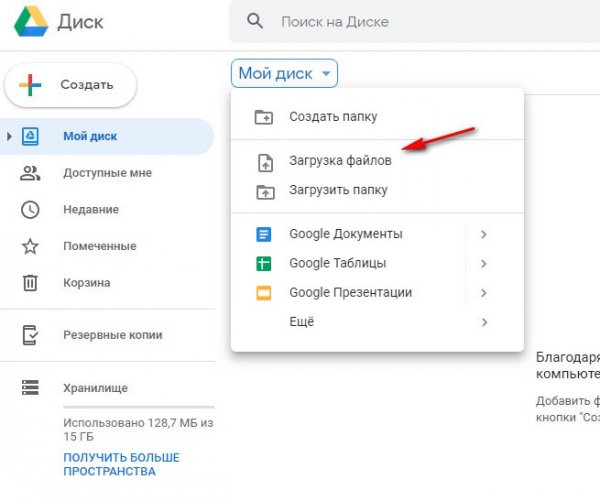Click the Использовано 128,7 МБ из 15 ГБ text
This screenshot has height=501, width=600.
(138, 429)
